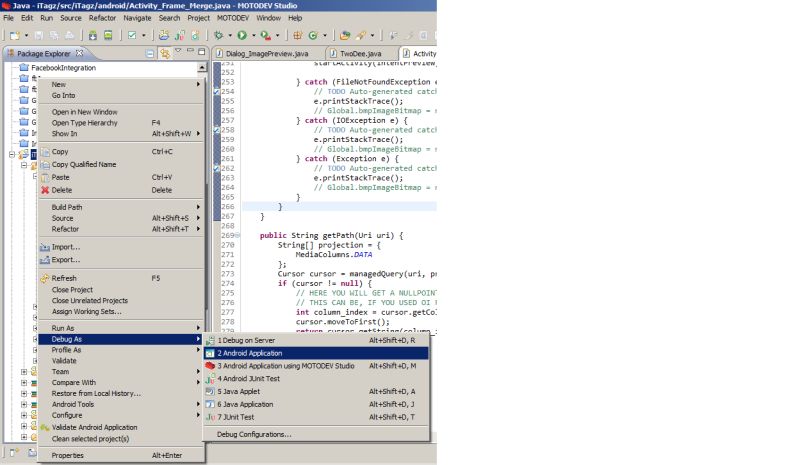
Task: Click the Import icon in context menu
Action: pyautogui.click(x=45, y=247)
